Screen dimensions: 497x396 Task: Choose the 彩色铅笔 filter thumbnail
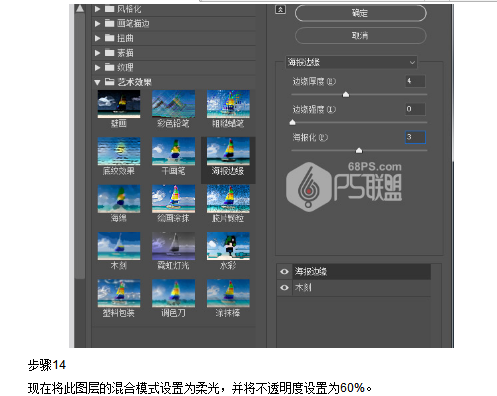click(x=173, y=104)
